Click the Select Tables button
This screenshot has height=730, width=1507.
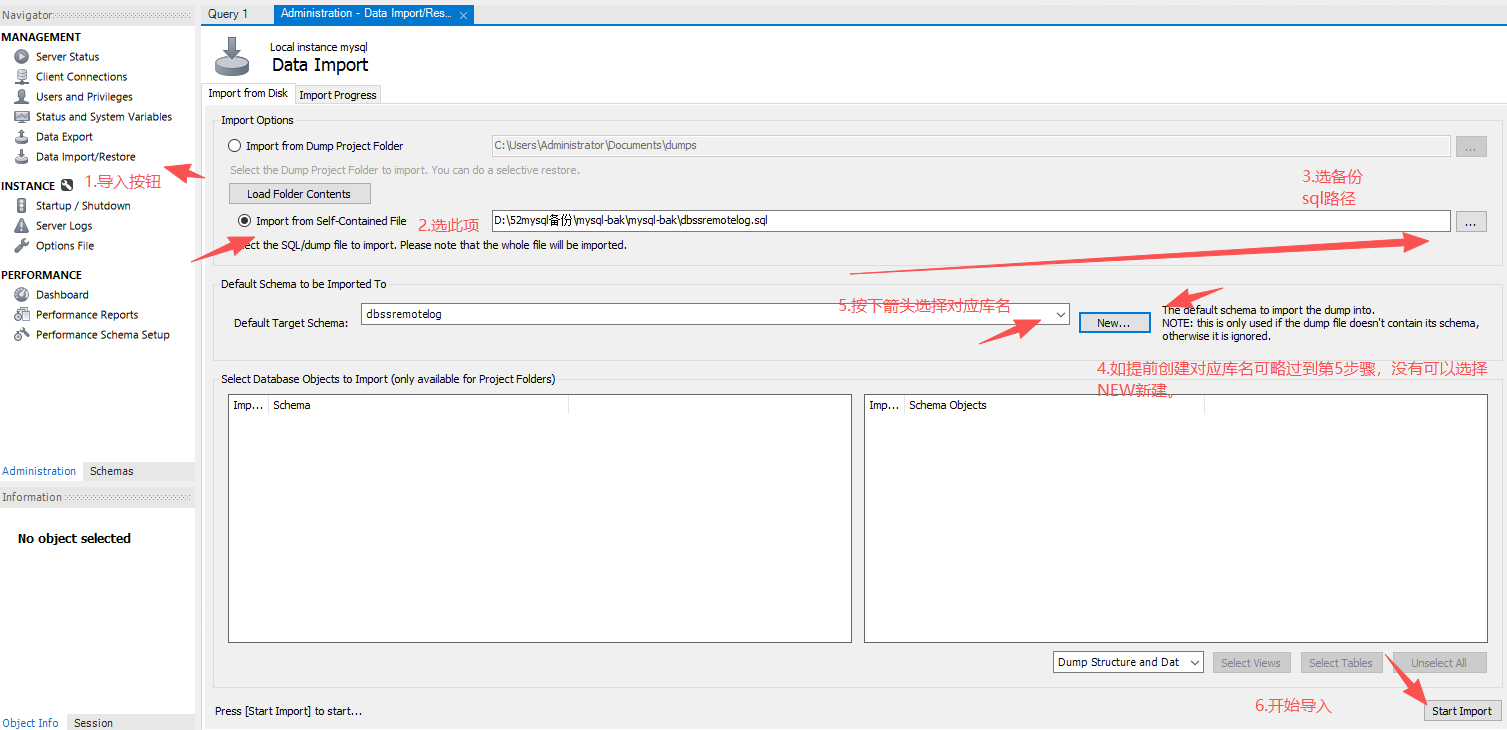[1342, 663]
